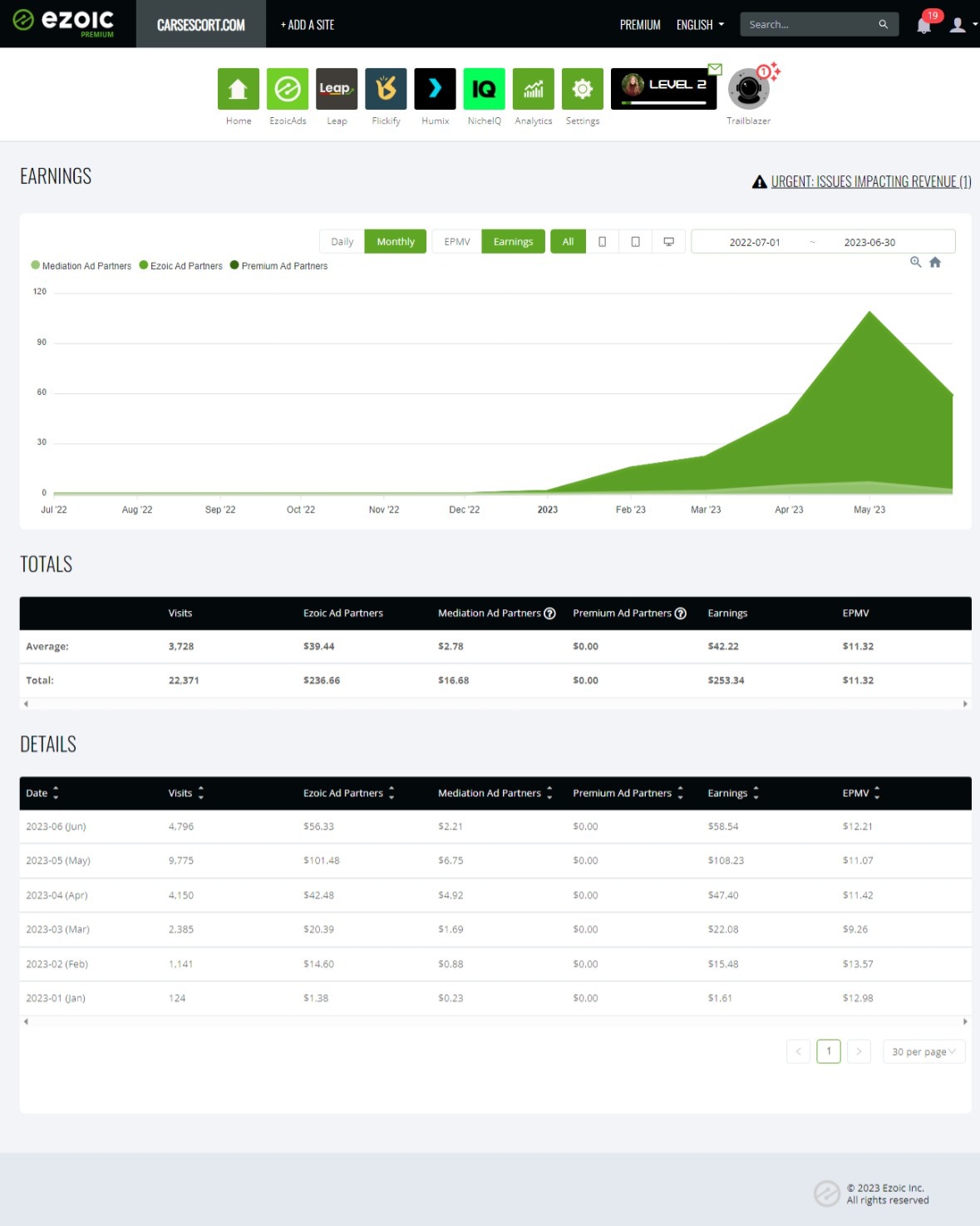
Task: Launch the Leap tool icon
Action: 337,88
